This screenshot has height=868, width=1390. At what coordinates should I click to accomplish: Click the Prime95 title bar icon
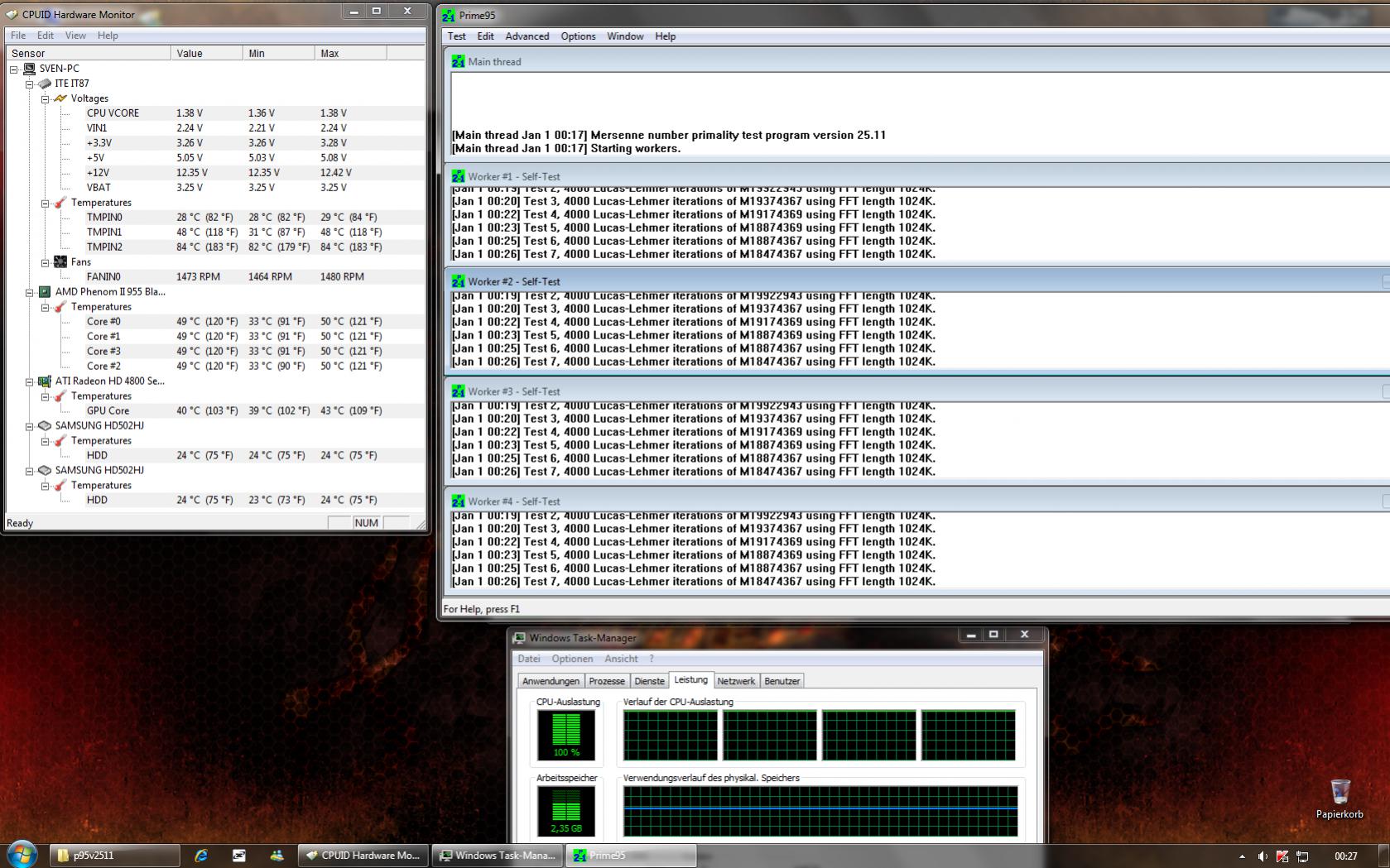tap(449, 16)
